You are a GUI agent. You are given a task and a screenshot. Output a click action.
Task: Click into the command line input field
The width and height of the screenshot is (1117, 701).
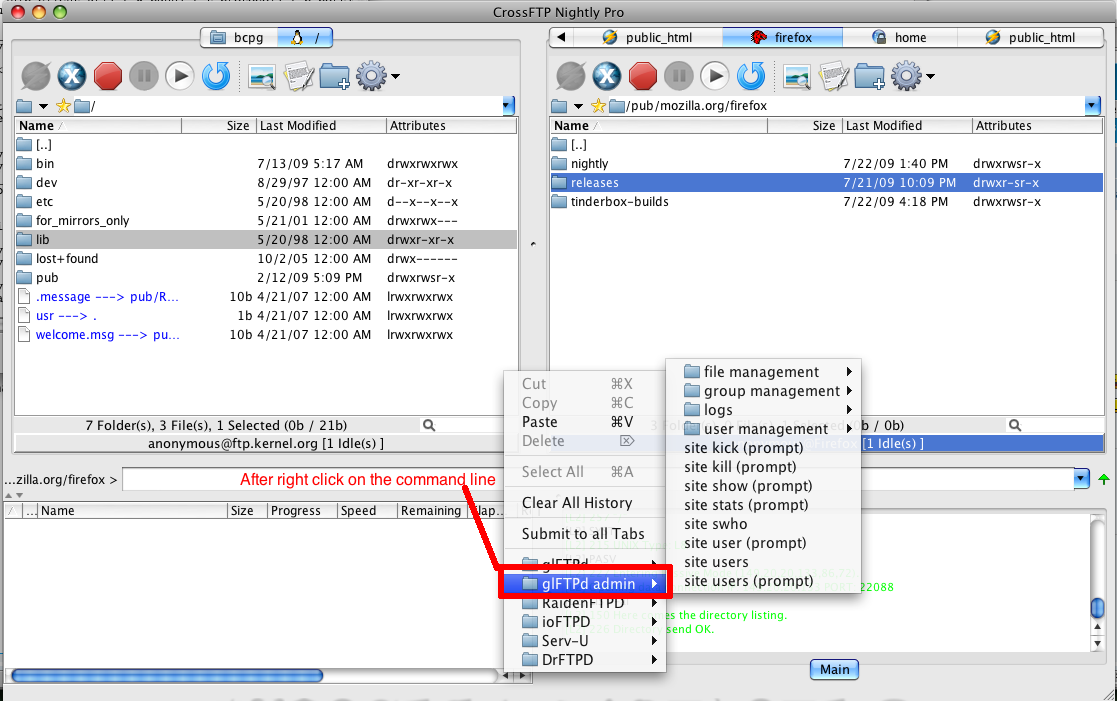598,479
